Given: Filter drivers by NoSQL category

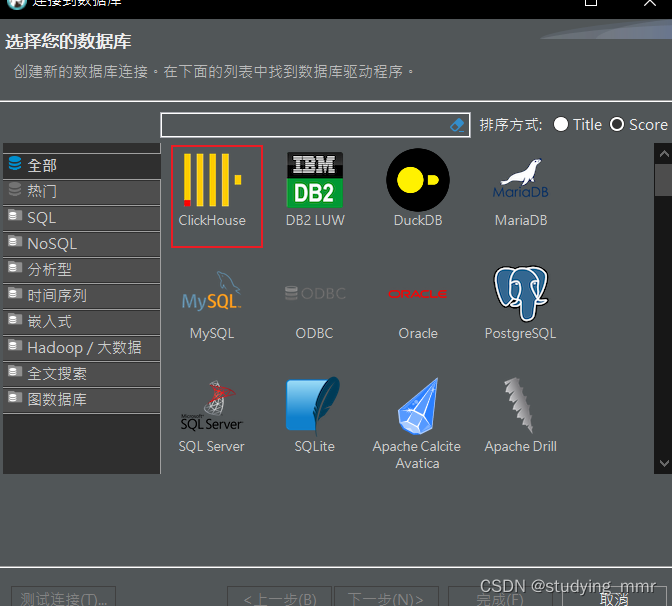Looking at the screenshot, I should pos(81,244).
